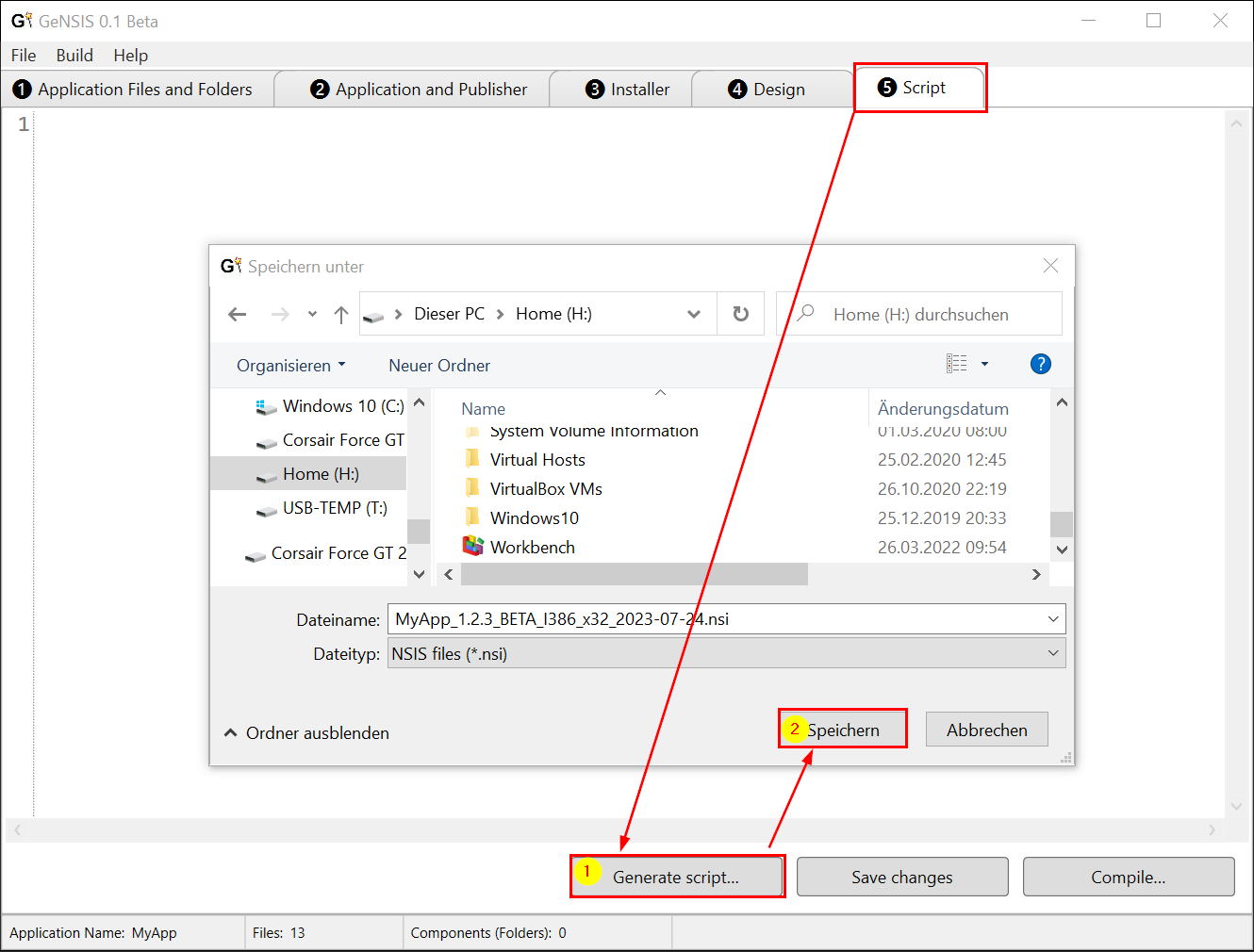Screen dimensions: 1254x952
Task: Click Abbrechen to cancel saving
Action: coord(987,730)
